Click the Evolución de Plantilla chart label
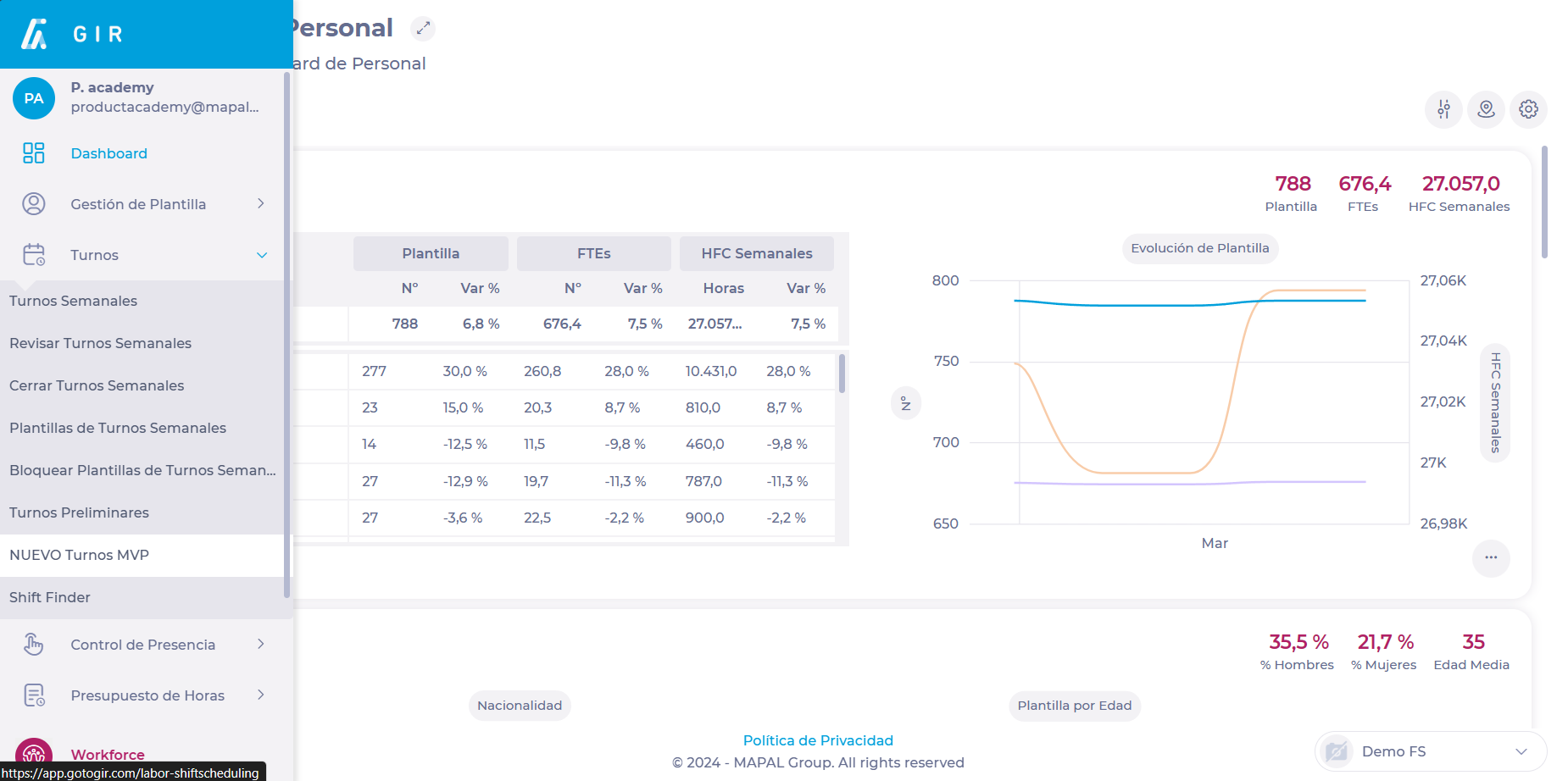1568x781 pixels. click(1199, 248)
